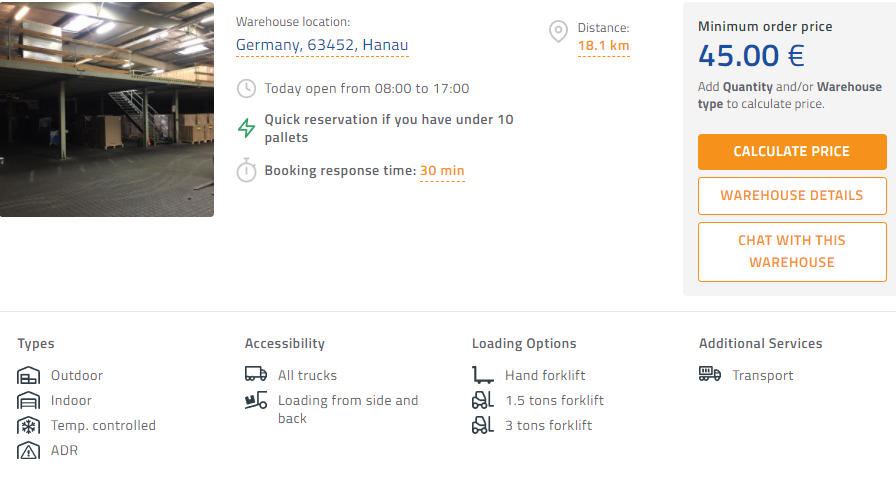Open the Germany, 63452, Hanau location link

[322, 45]
